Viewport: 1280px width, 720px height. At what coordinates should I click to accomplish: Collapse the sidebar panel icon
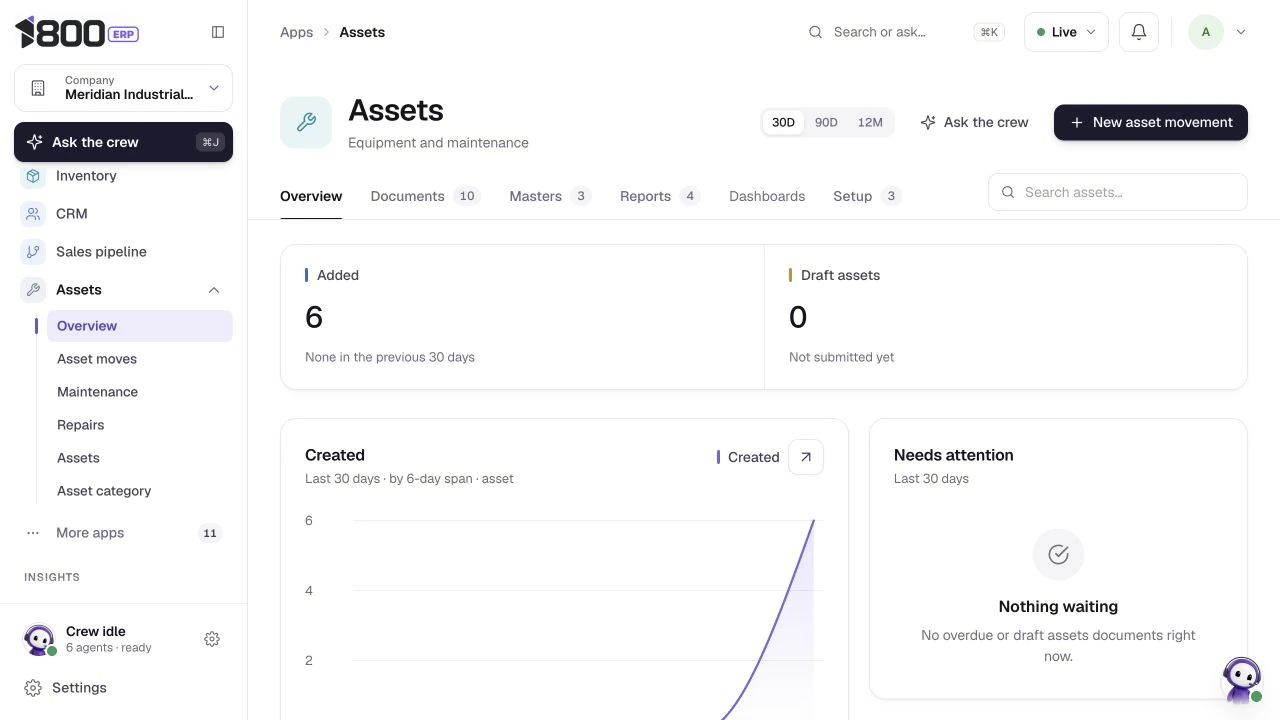coord(218,32)
